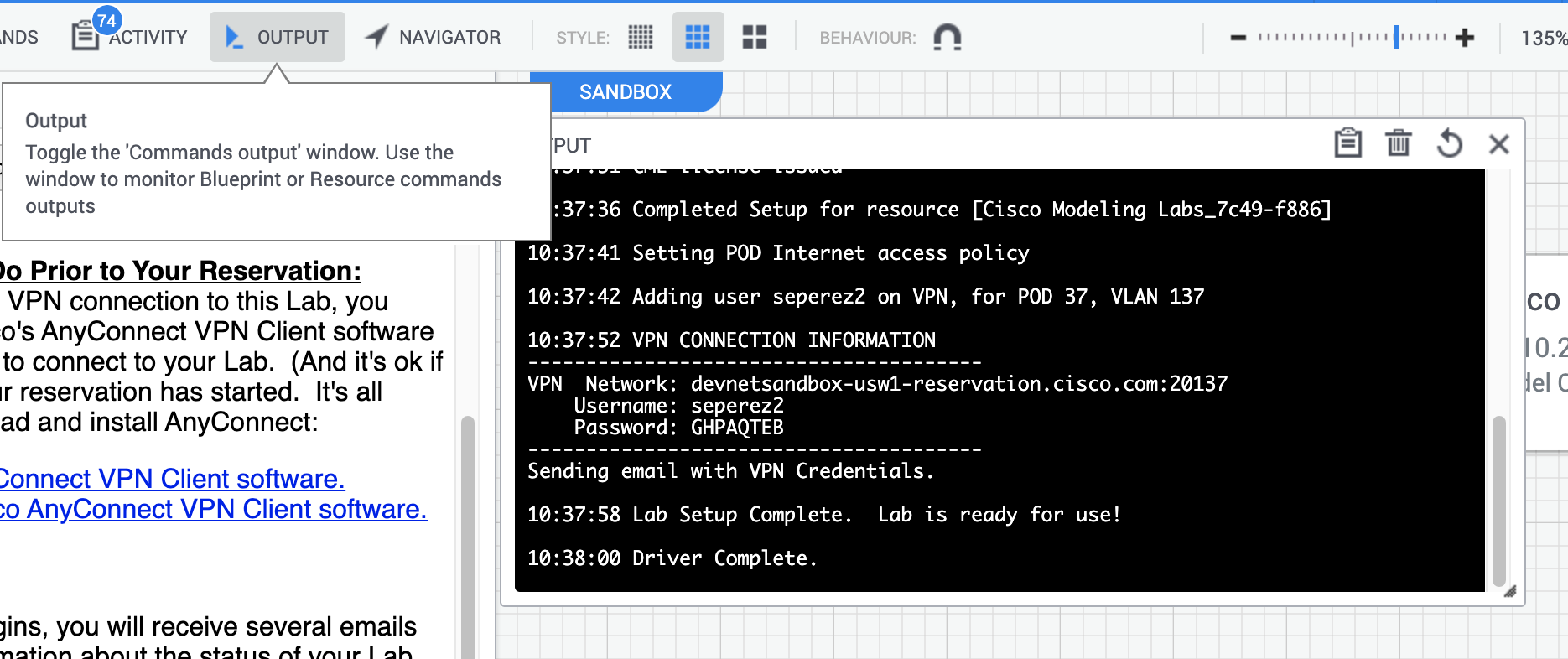Copy output to clipboard

point(1347,143)
